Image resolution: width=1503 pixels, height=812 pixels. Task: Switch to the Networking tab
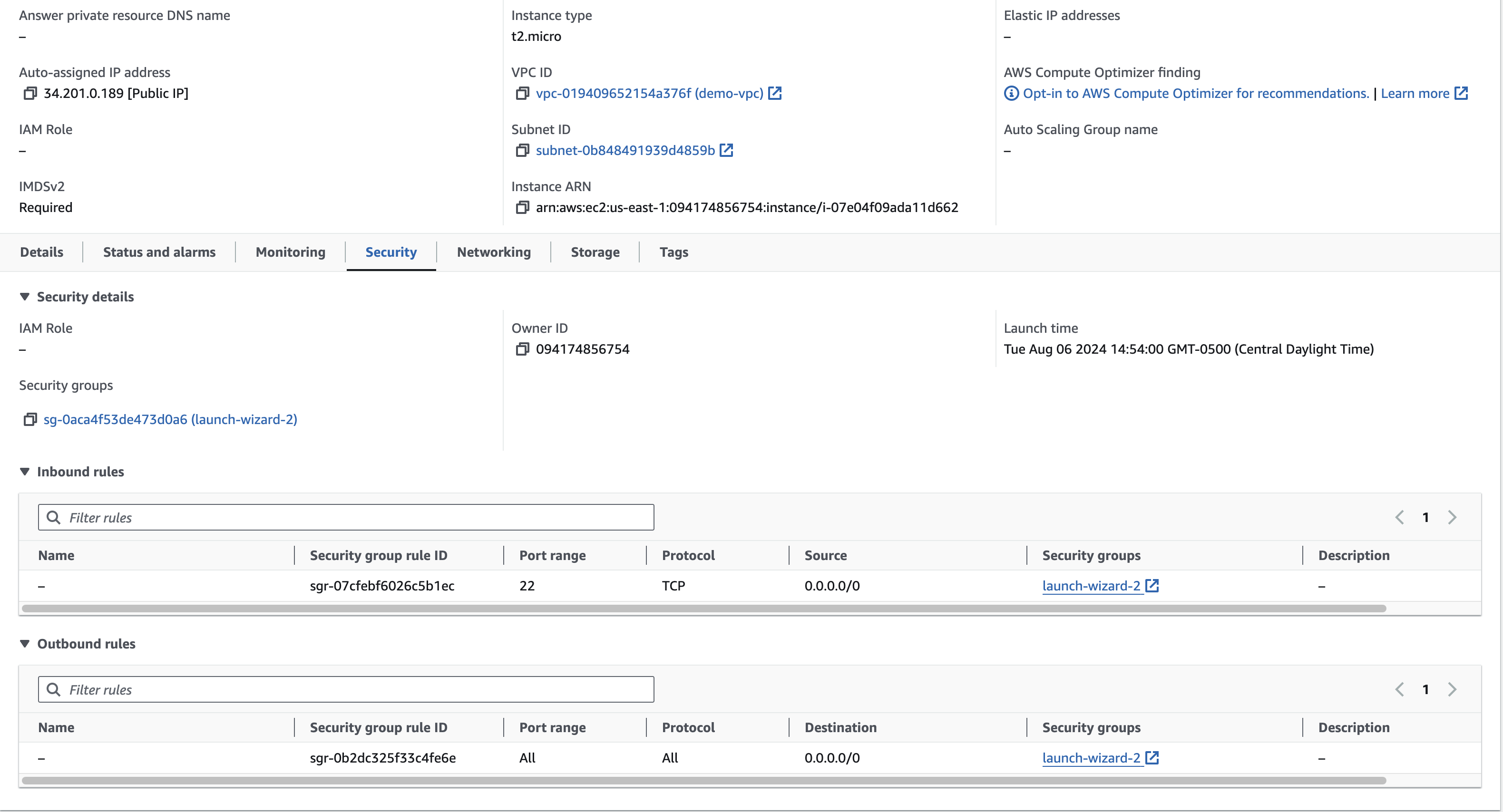point(494,252)
